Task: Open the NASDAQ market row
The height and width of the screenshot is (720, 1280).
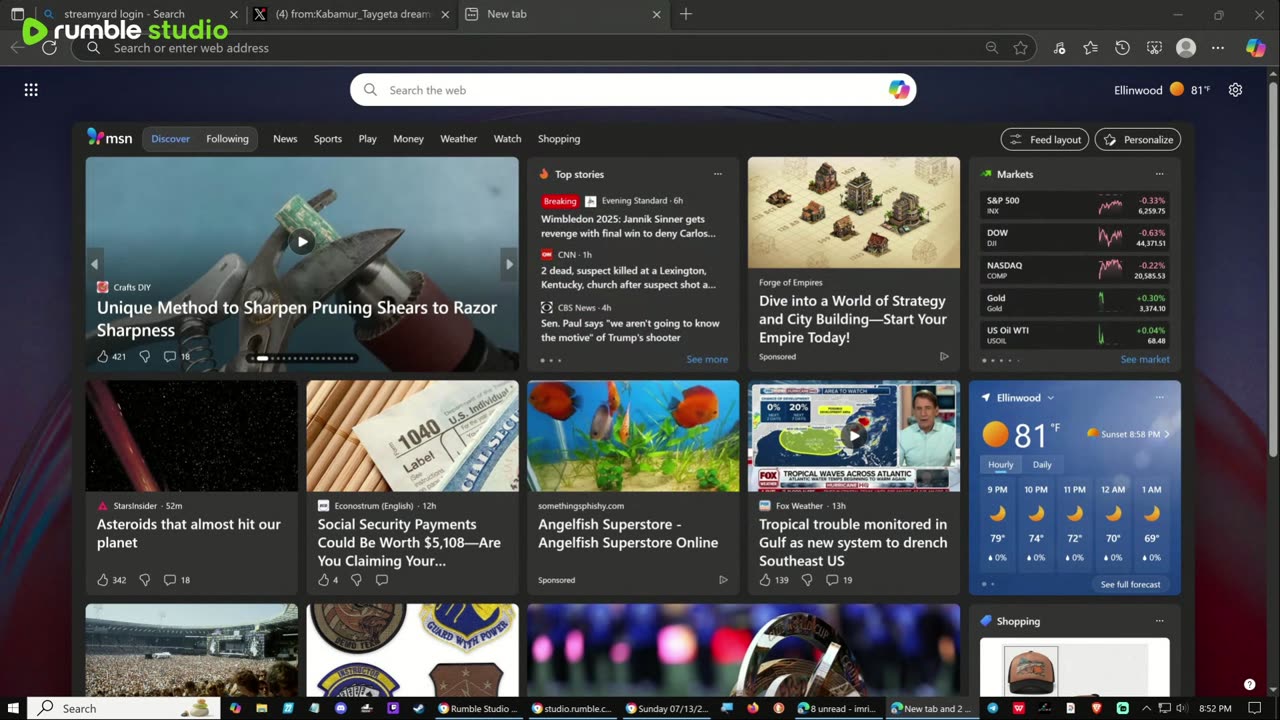Action: 1075,270
